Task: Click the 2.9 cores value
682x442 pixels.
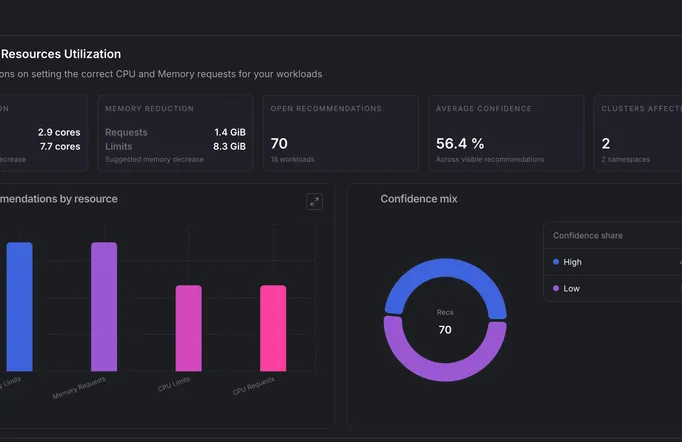Action: point(59,132)
